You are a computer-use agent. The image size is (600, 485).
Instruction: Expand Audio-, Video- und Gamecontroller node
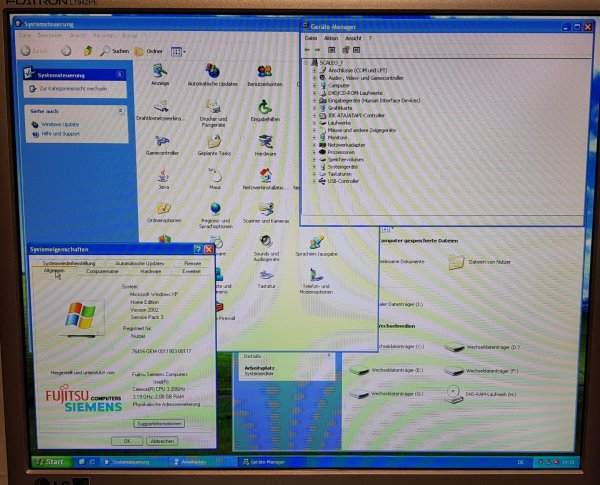[315, 78]
